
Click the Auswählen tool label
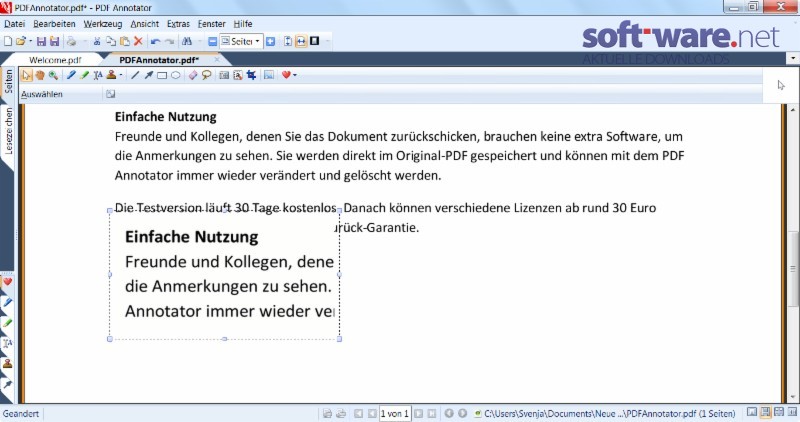[x=42, y=94]
